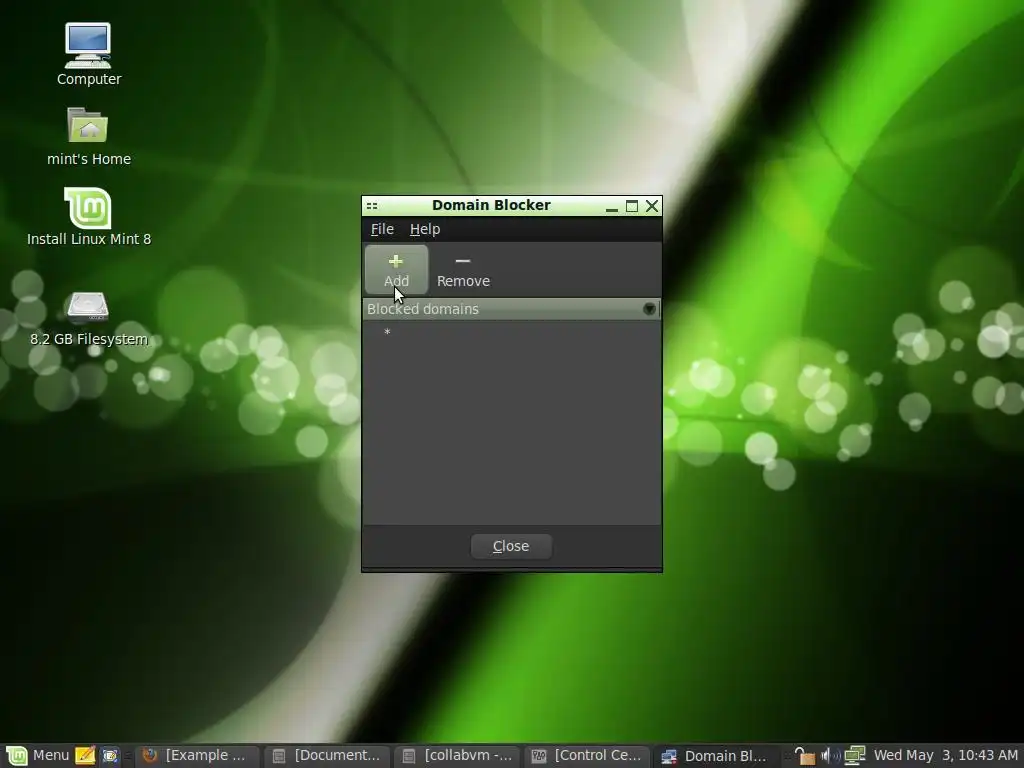Click the Remove domain button
Image resolution: width=1024 pixels, height=768 pixels.
[x=463, y=270]
